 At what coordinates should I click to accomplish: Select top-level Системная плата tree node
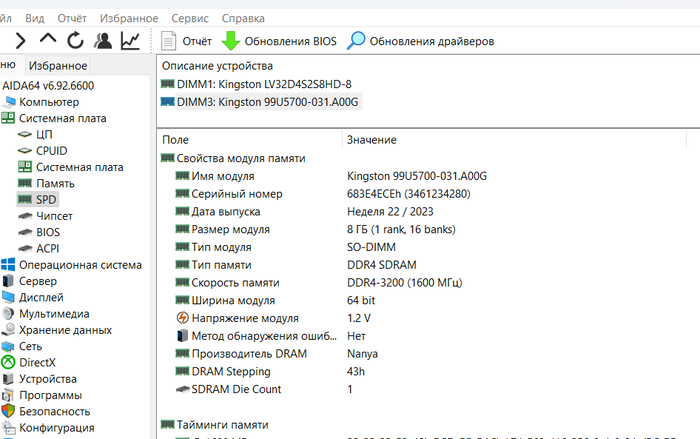click(x=62, y=118)
